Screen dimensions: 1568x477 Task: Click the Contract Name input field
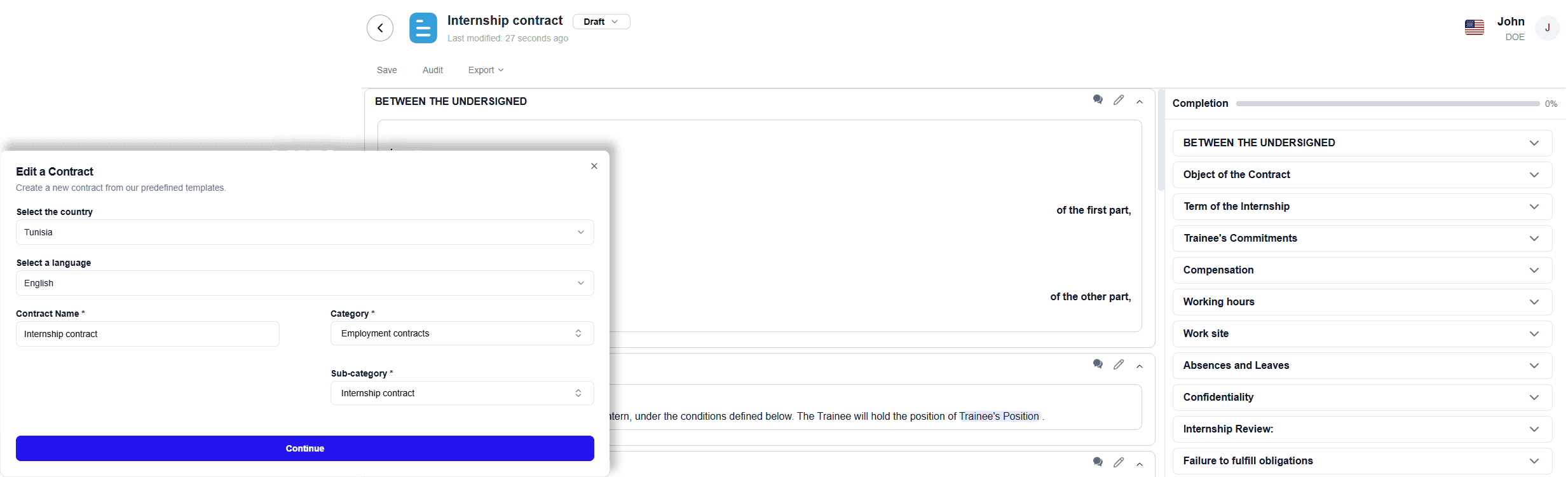pos(147,334)
